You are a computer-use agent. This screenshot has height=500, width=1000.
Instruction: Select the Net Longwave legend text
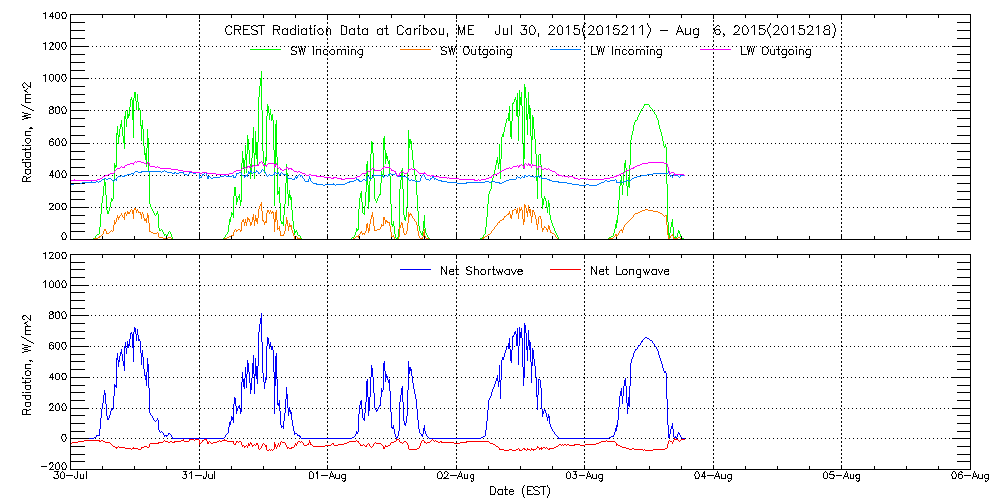tap(630, 271)
